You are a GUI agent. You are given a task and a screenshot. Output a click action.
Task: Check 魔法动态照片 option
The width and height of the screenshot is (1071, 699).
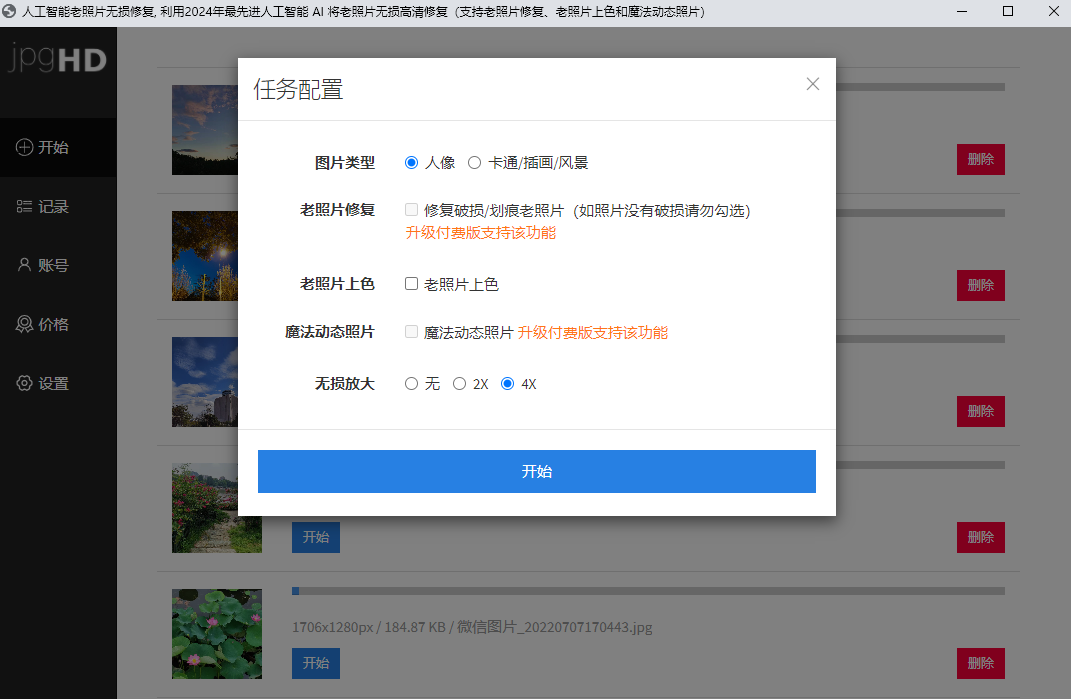411,332
